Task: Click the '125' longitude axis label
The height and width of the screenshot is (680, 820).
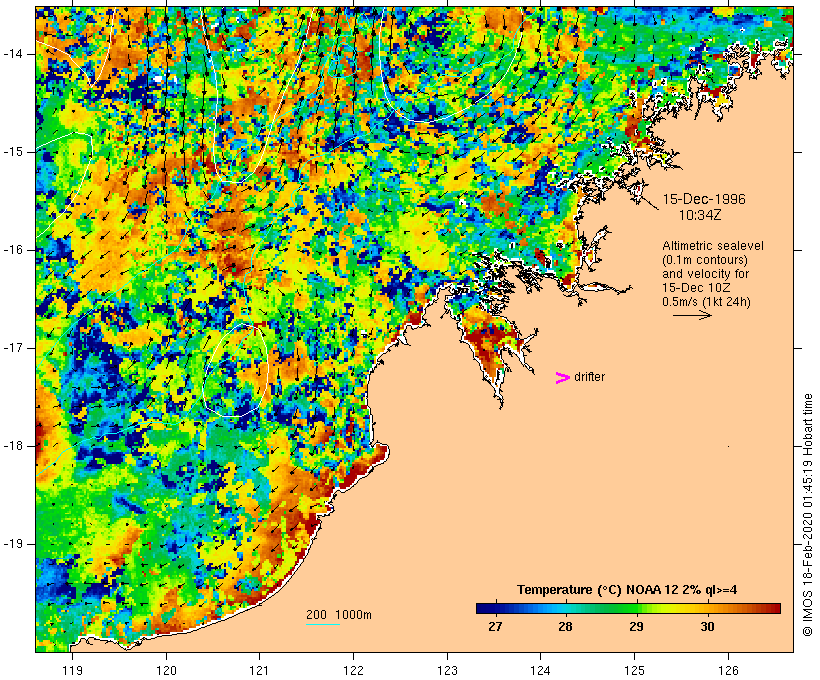Action: [635, 670]
